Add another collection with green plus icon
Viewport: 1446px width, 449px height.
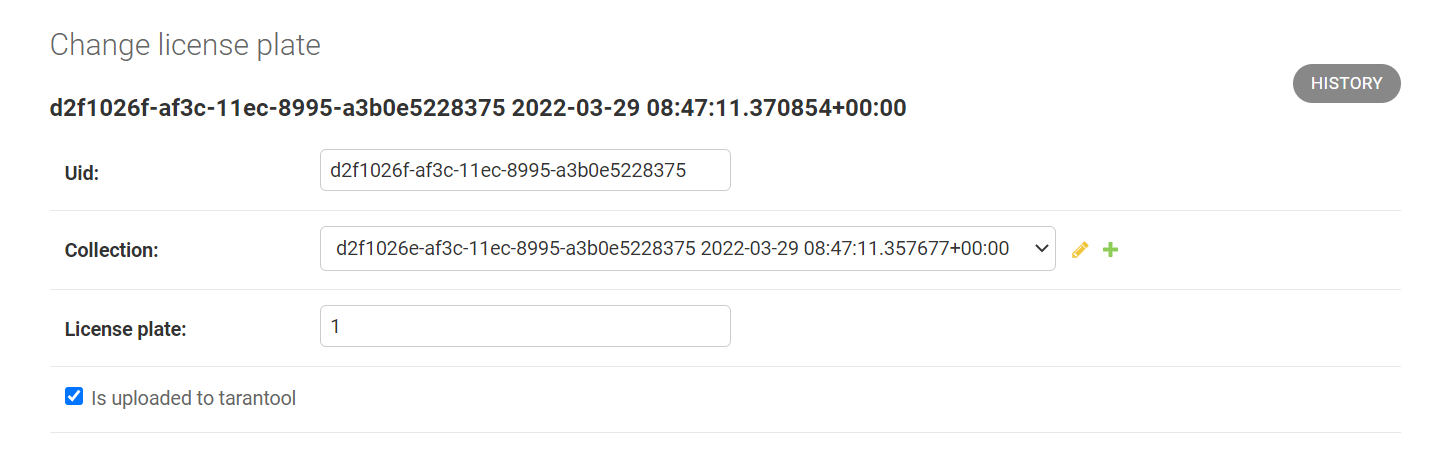pos(1110,250)
